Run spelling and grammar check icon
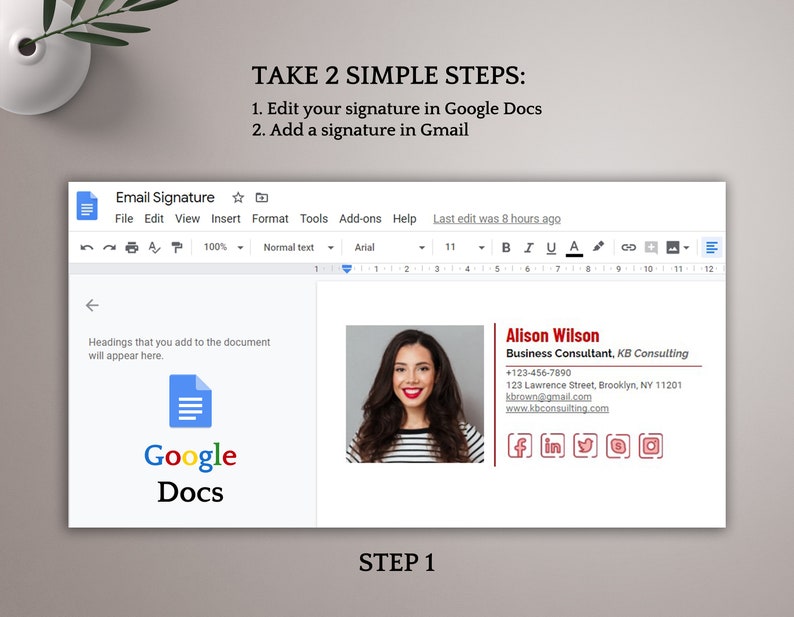The width and height of the screenshot is (794, 617). [x=154, y=248]
